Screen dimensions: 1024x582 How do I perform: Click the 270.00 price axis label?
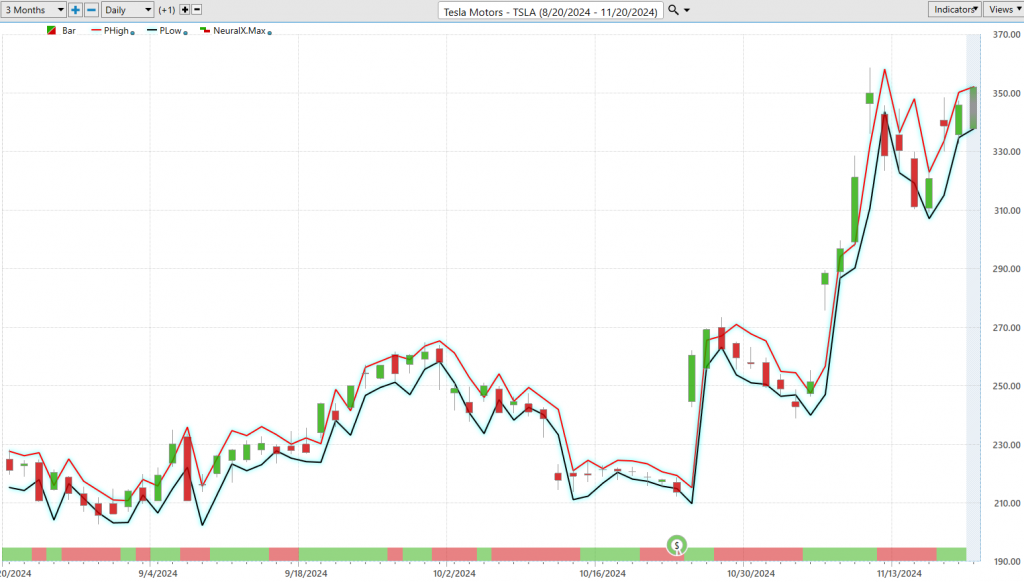pos(1006,328)
